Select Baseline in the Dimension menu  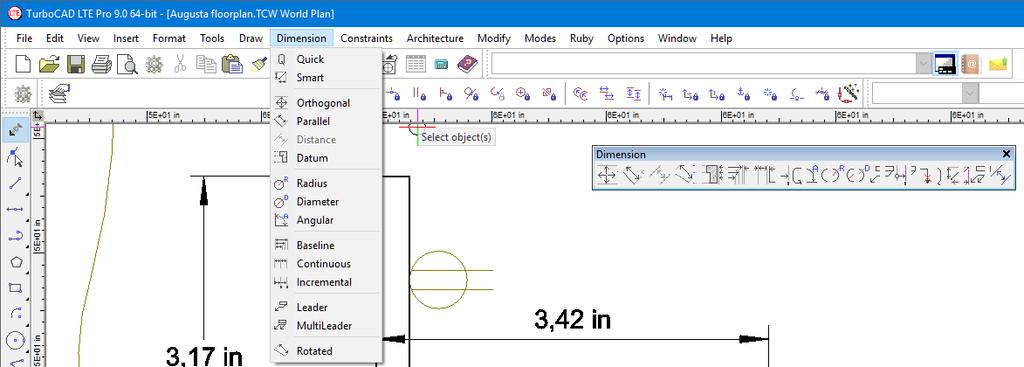tap(315, 246)
